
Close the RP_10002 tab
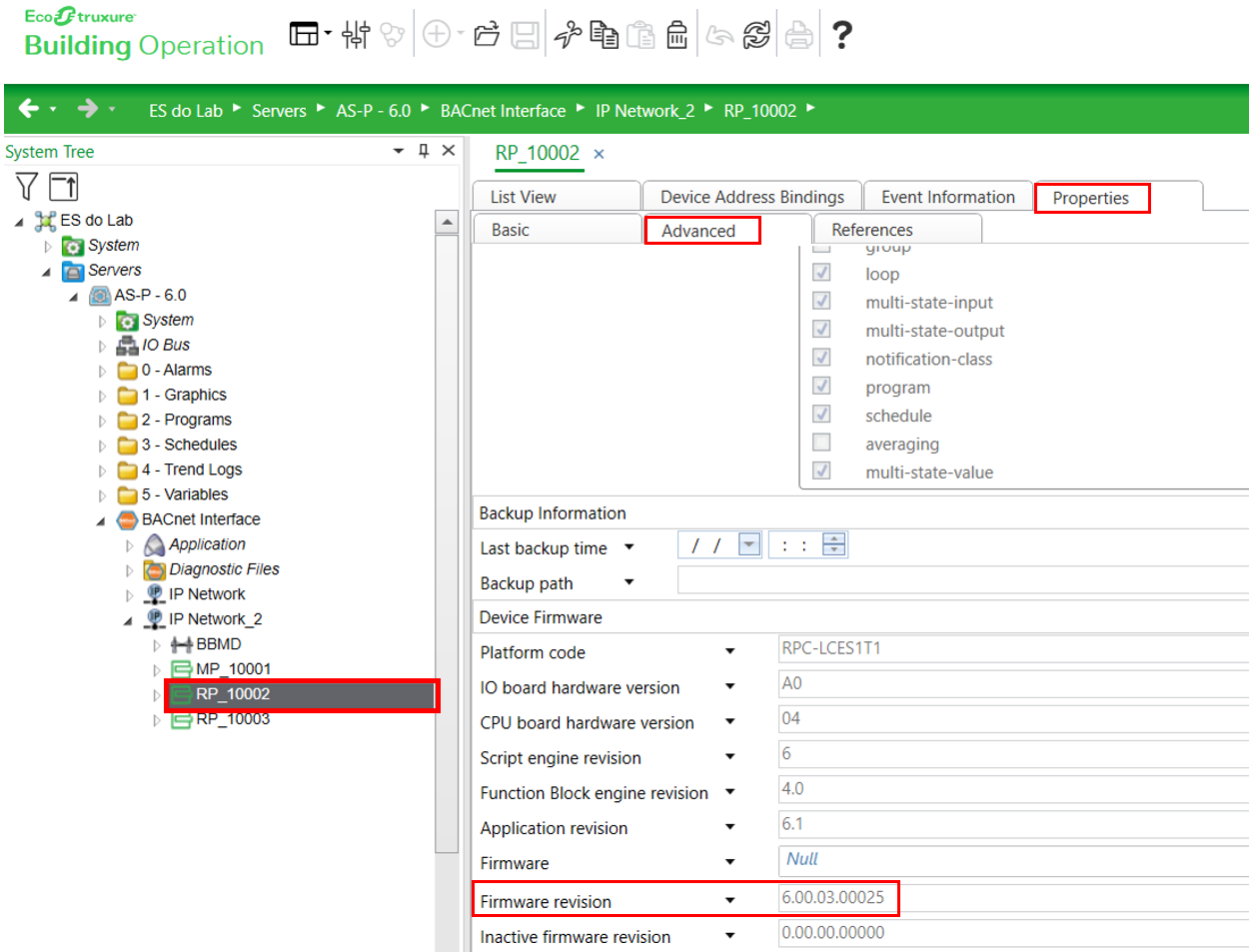[x=599, y=154]
